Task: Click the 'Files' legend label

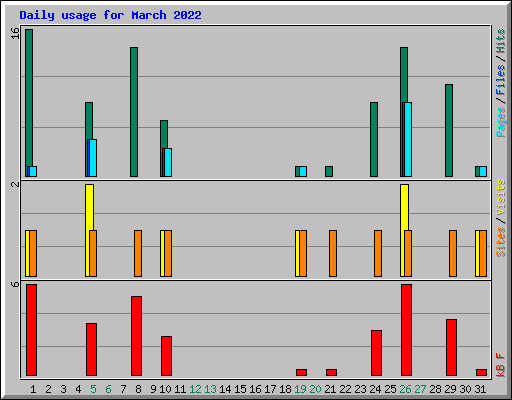Action: pyautogui.click(x=500, y=80)
